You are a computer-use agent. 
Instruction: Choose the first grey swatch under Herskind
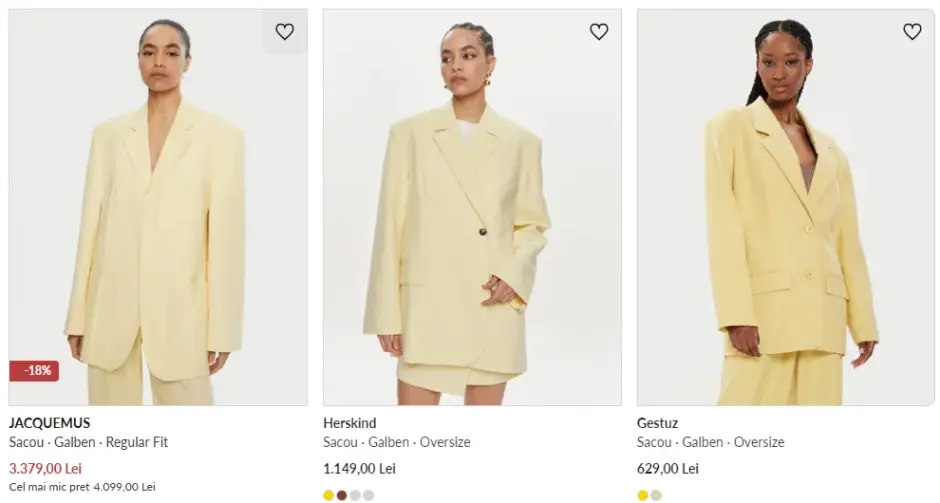coord(355,495)
